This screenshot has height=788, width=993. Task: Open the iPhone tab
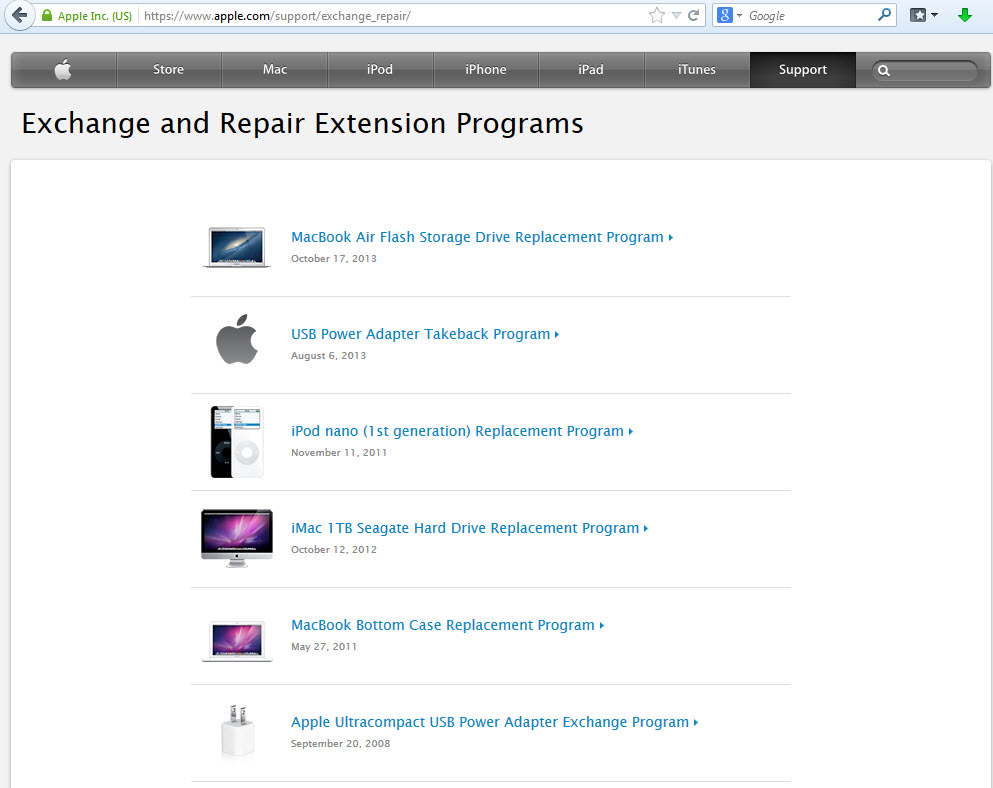coord(486,70)
